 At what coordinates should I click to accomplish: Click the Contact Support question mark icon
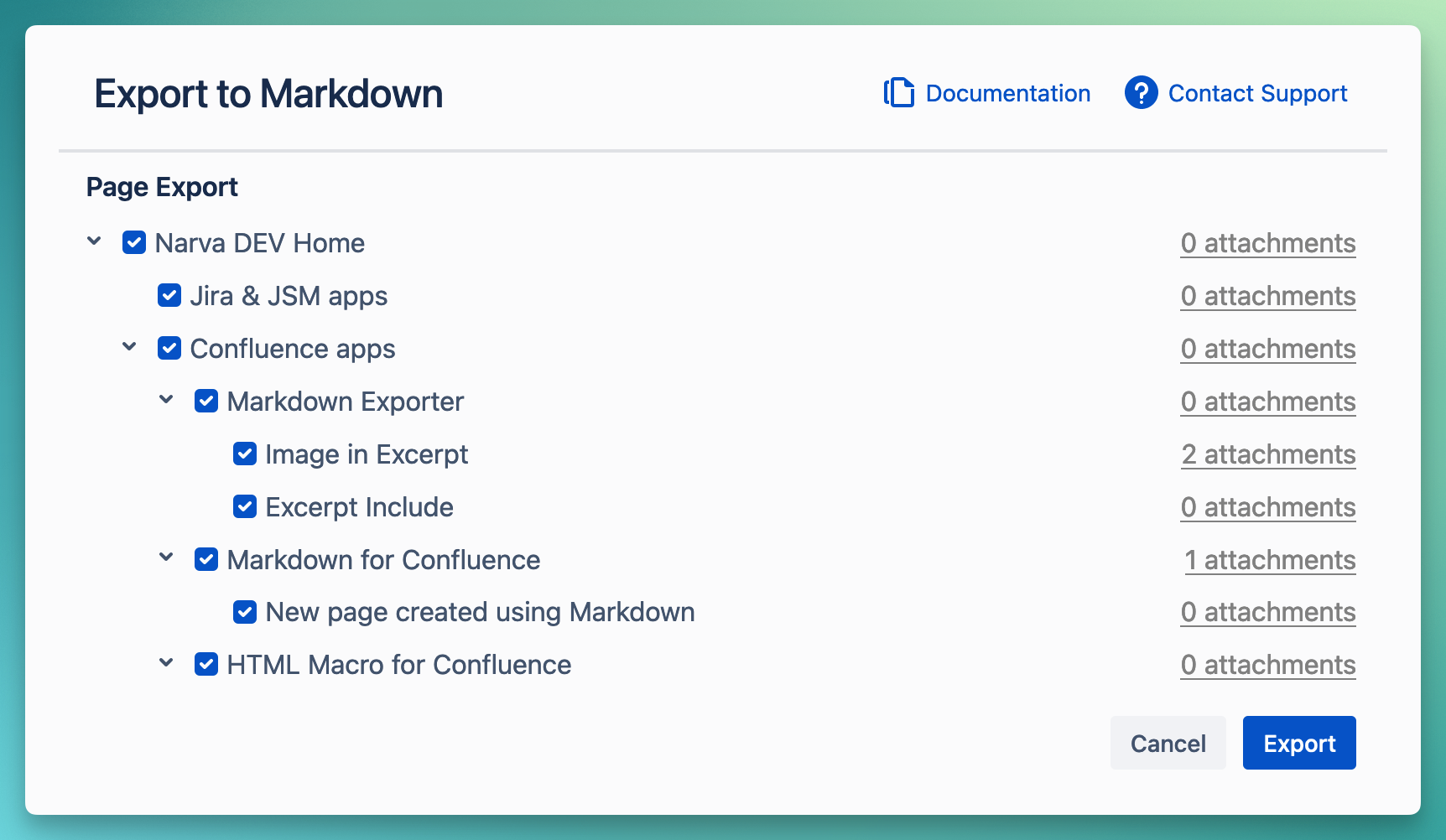pyautogui.click(x=1141, y=93)
